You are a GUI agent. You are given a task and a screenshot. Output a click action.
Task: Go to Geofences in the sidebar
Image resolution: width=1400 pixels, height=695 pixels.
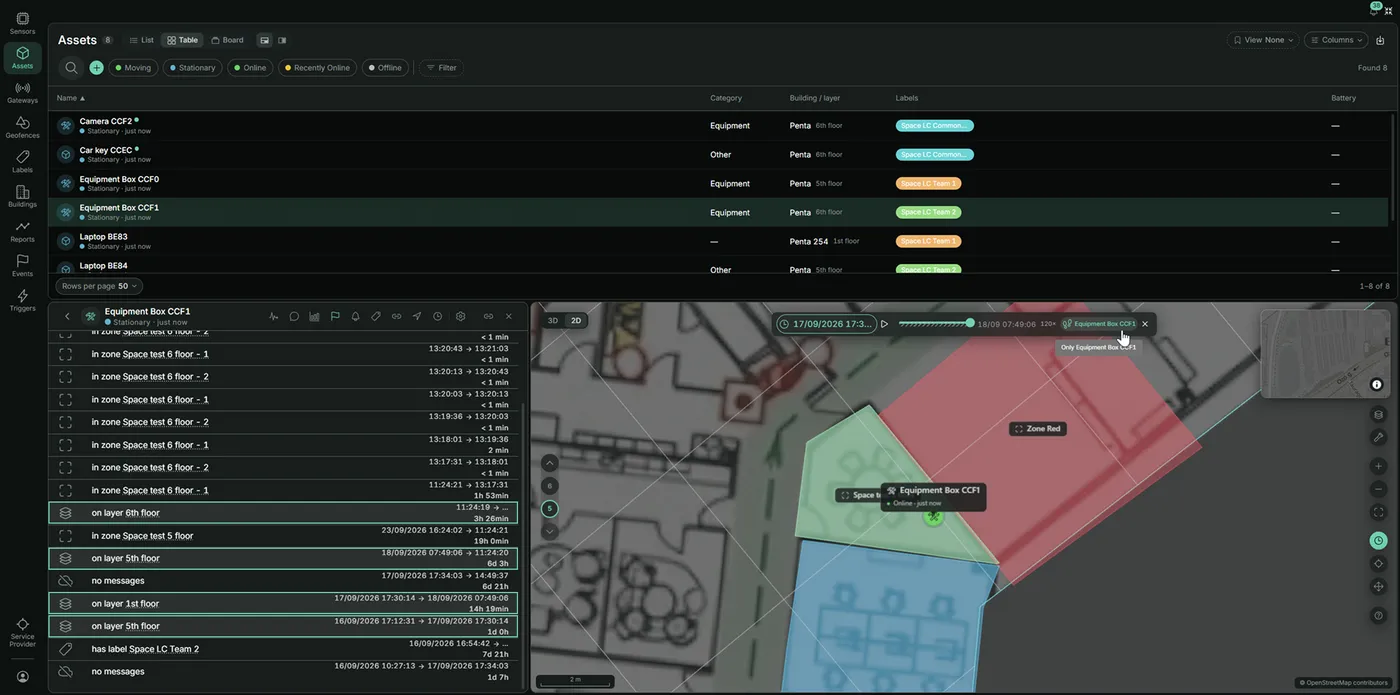coord(22,127)
